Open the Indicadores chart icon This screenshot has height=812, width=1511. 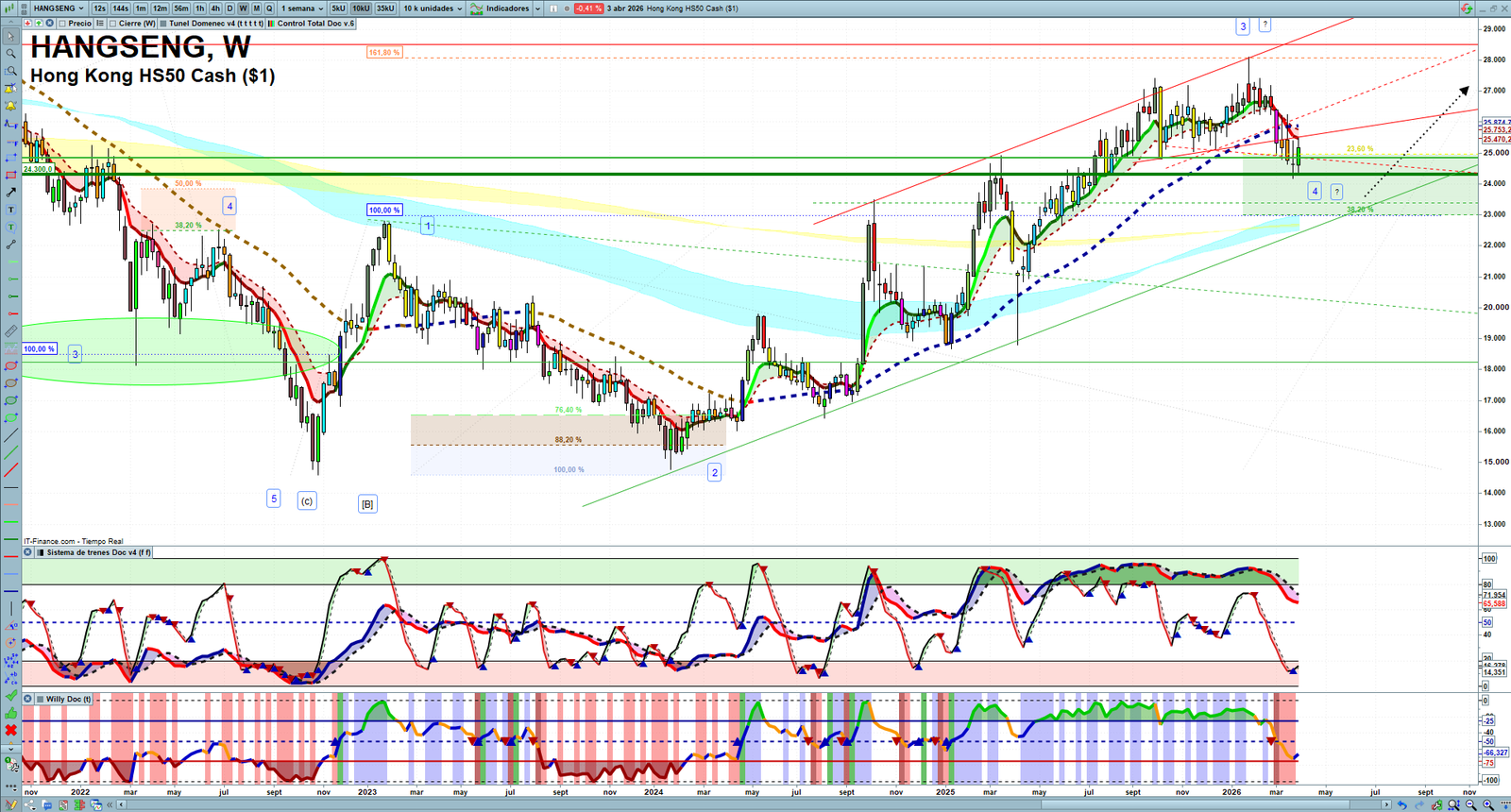pos(477,8)
